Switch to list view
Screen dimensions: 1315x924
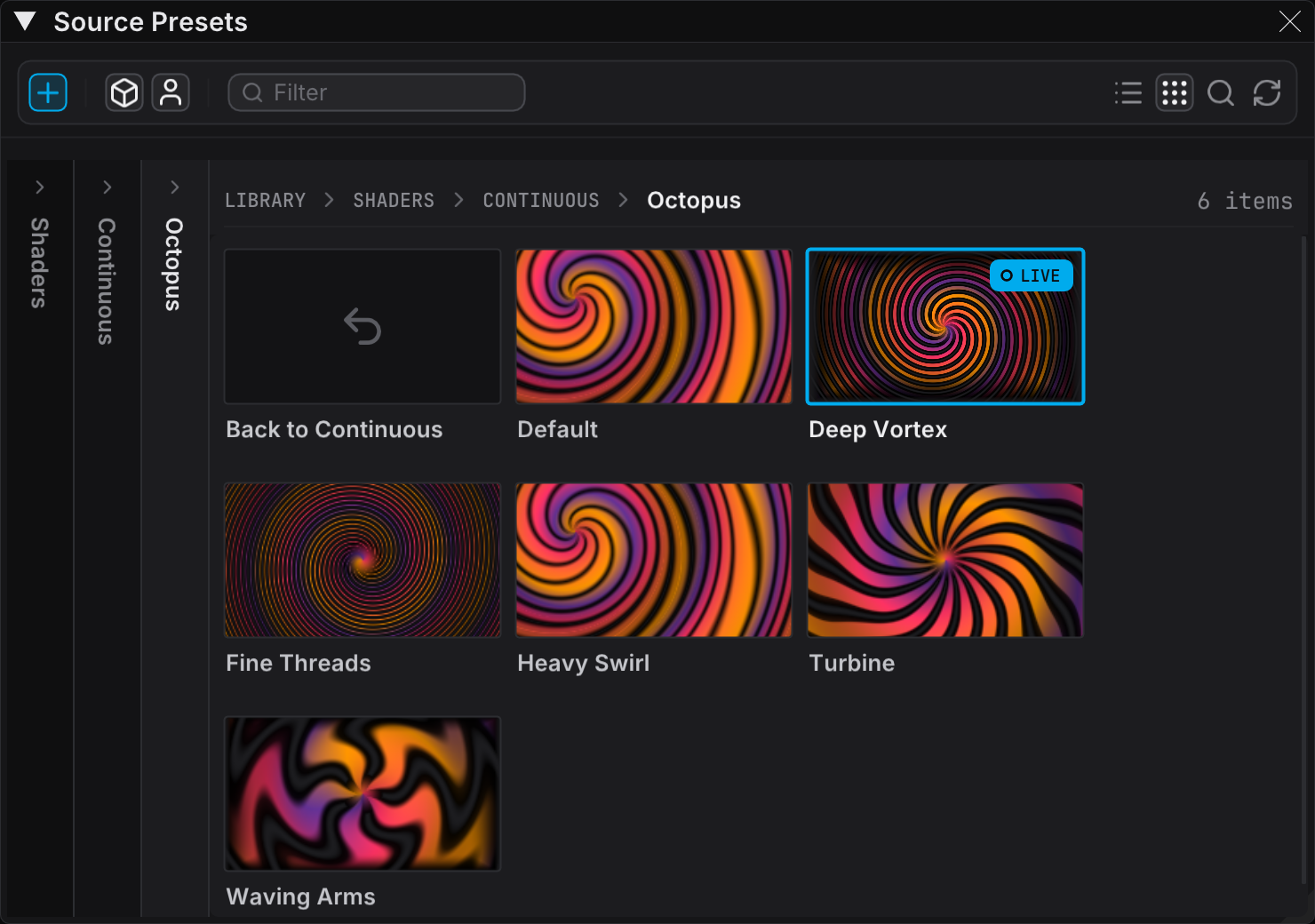tap(1128, 92)
